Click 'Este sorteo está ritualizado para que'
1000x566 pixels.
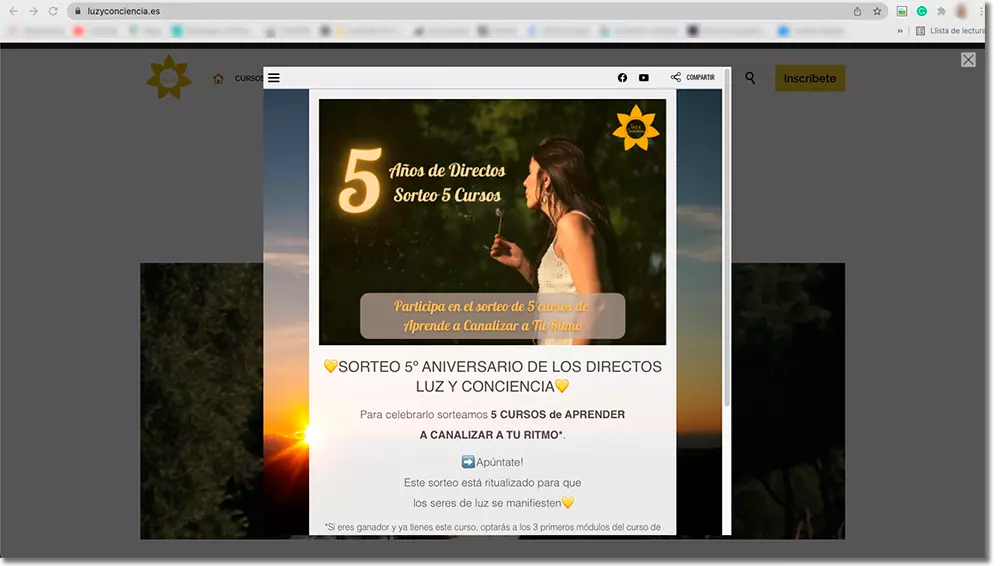pyautogui.click(x=492, y=482)
